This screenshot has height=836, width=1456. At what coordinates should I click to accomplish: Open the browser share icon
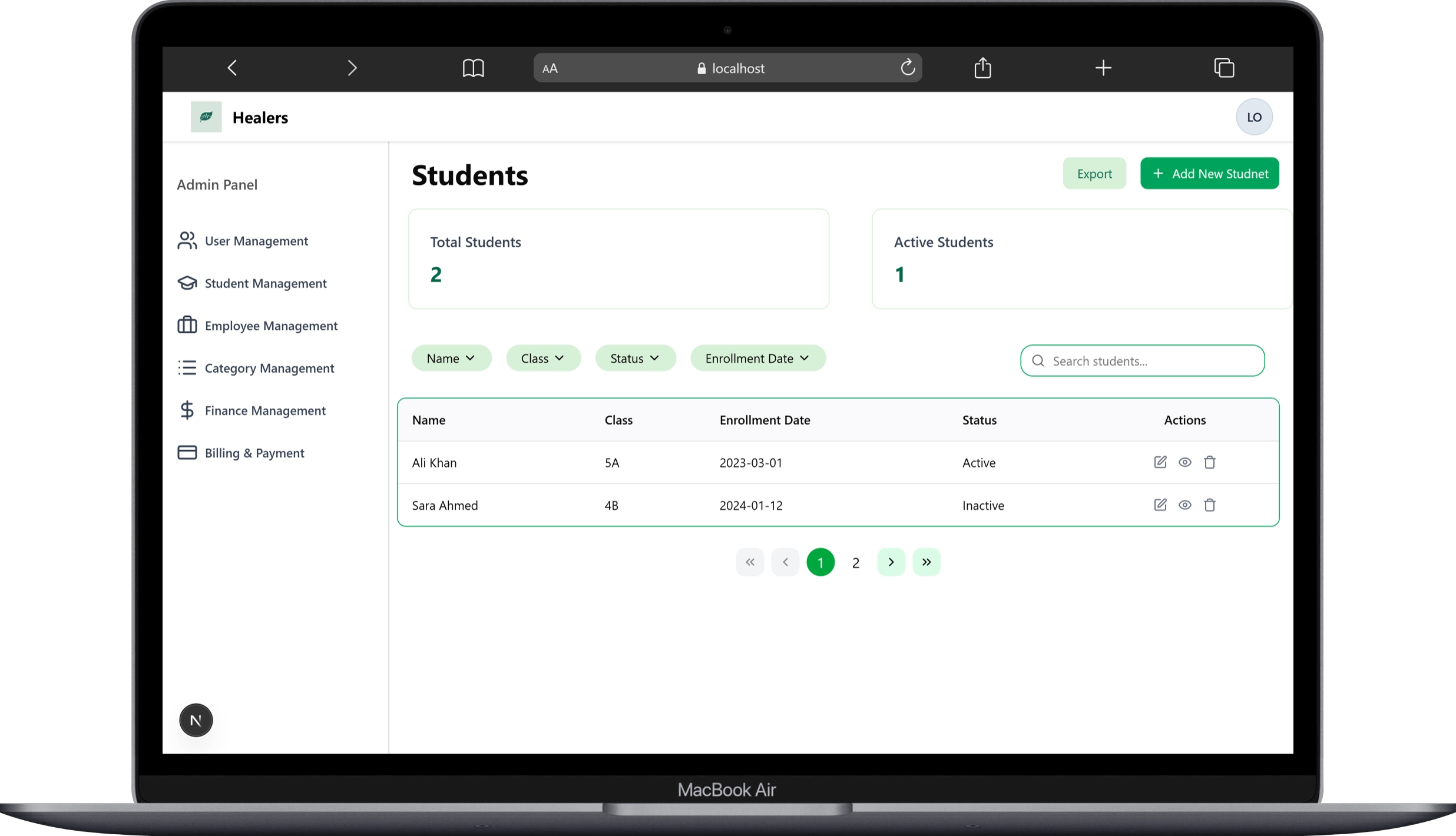tap(982, 68)
